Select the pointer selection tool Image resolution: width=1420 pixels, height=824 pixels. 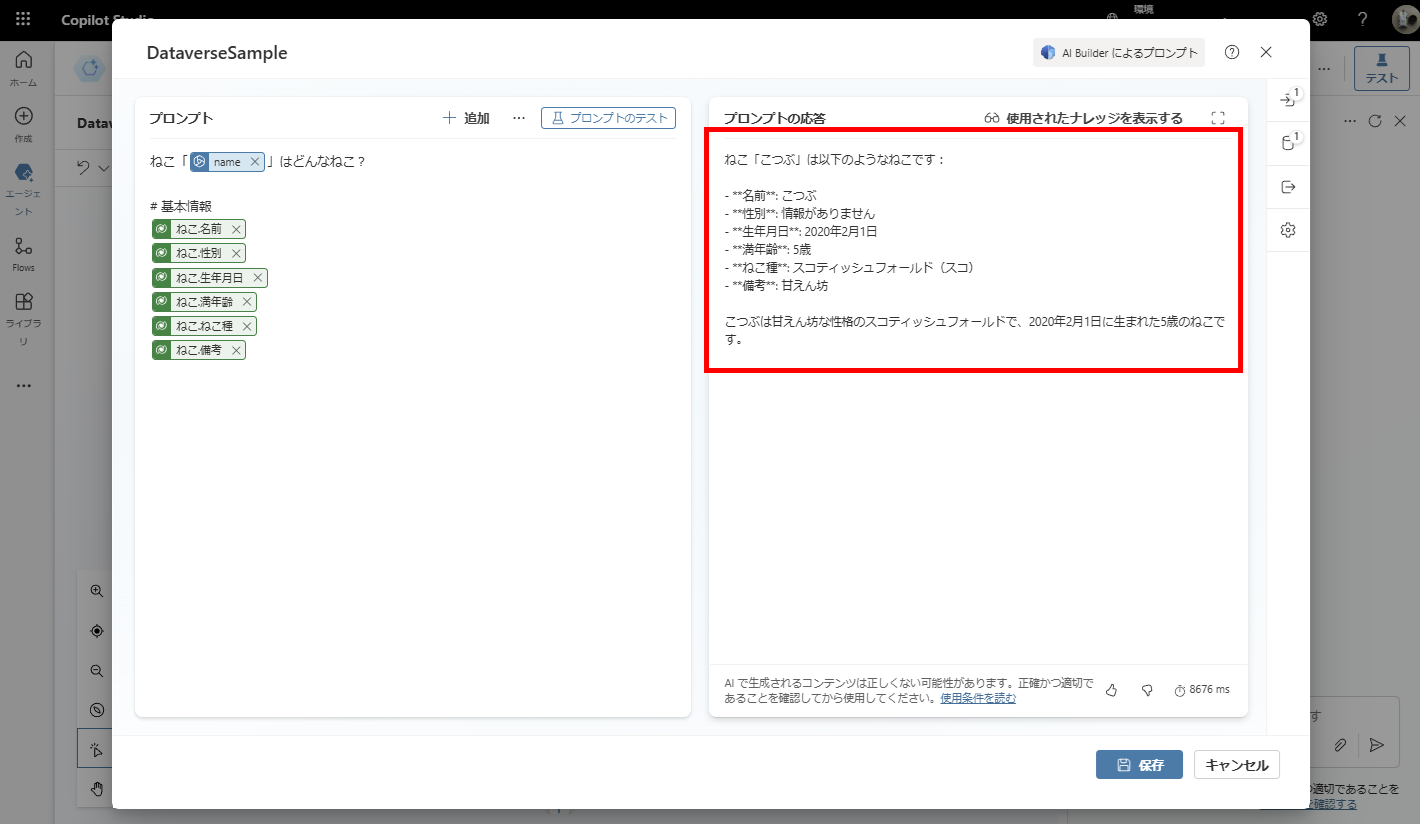coord(95,748)
